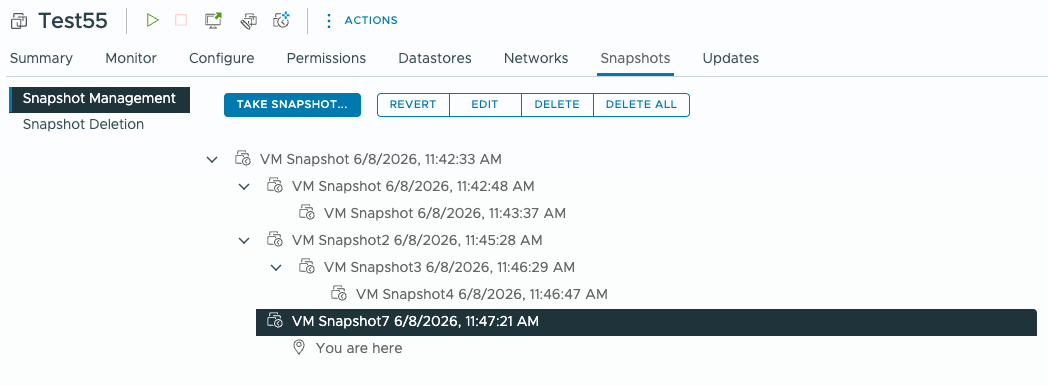1048x385 pixels.
Task: Collapse the VM Snapshot2 11:45:28 AM node
Action: point(244,240)
